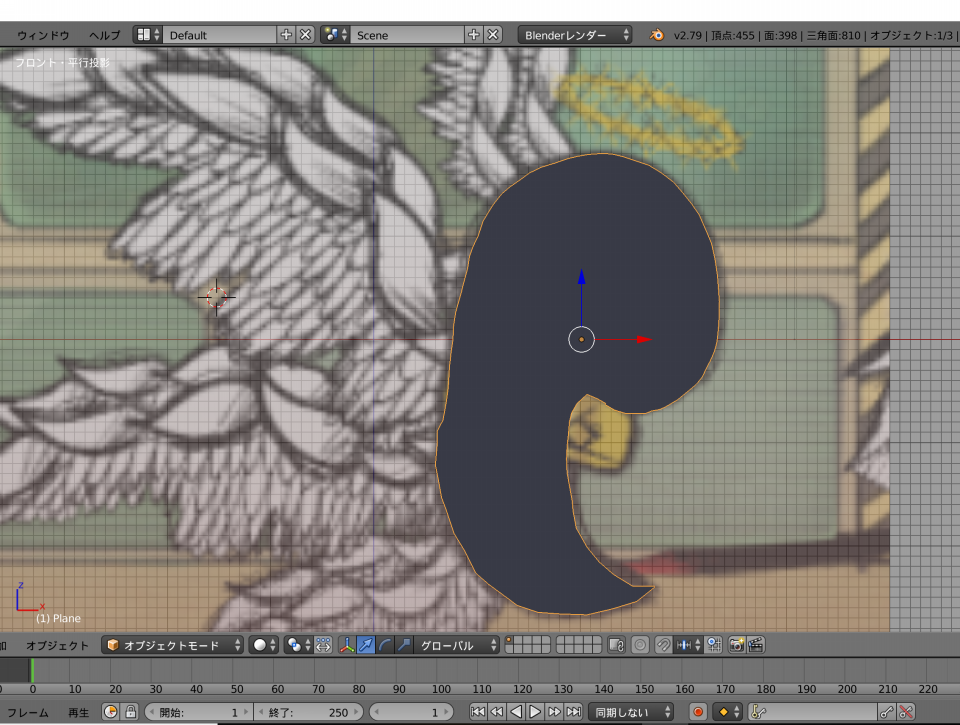Open the グローバル orientation dropdown

pyautogui.click(x=457, y=645)
